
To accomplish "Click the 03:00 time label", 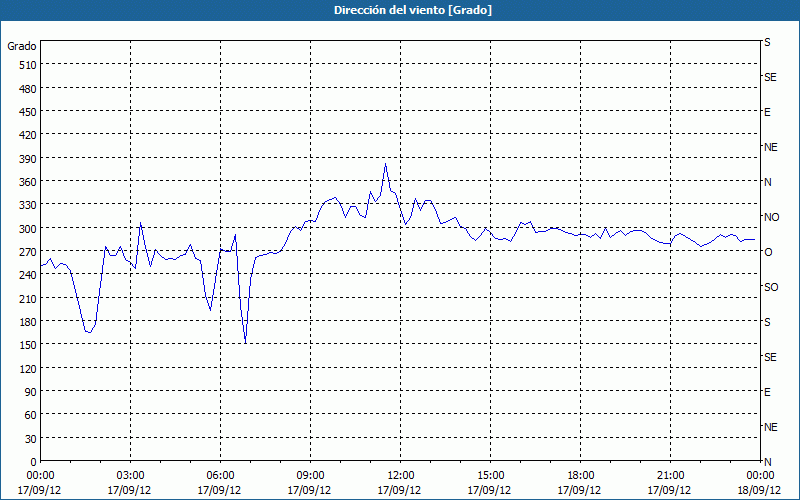I will [x=130, y=476].
